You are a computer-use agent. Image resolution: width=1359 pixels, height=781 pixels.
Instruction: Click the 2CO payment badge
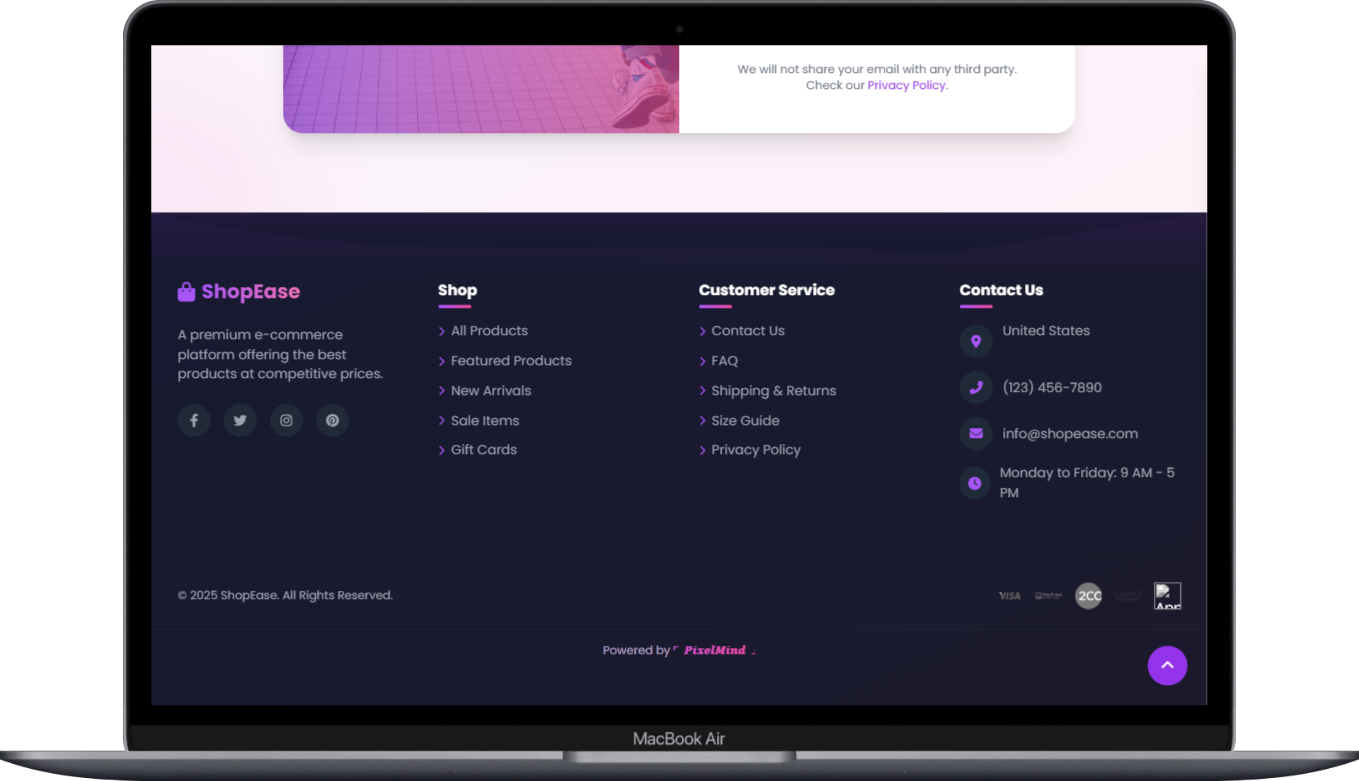click(x=1088, y=596)
